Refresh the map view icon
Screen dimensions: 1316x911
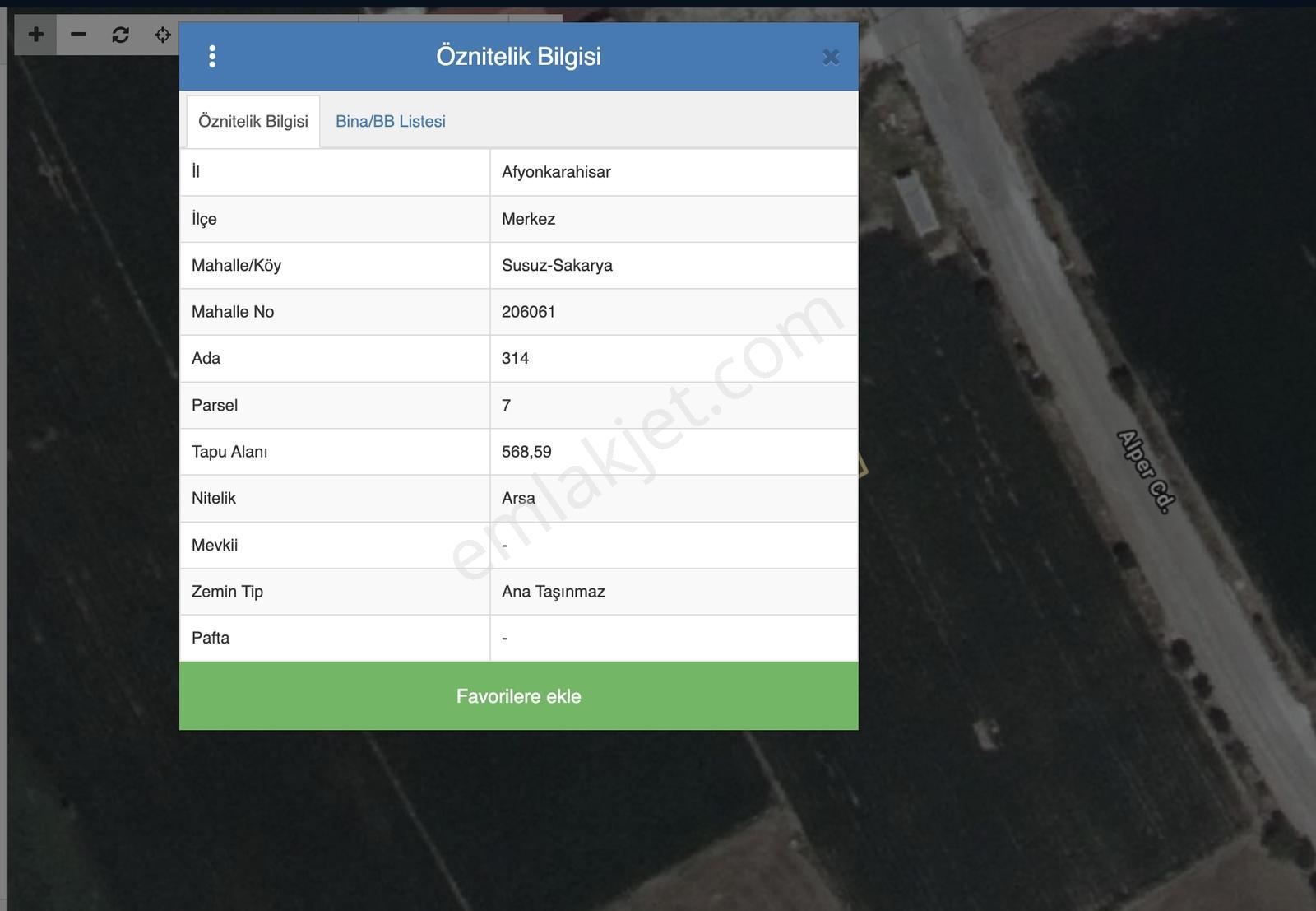click(x=121, y=35)
